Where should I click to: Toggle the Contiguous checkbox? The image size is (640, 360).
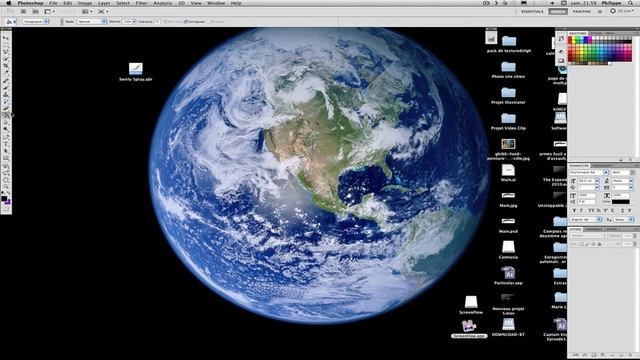coord(185,21)
